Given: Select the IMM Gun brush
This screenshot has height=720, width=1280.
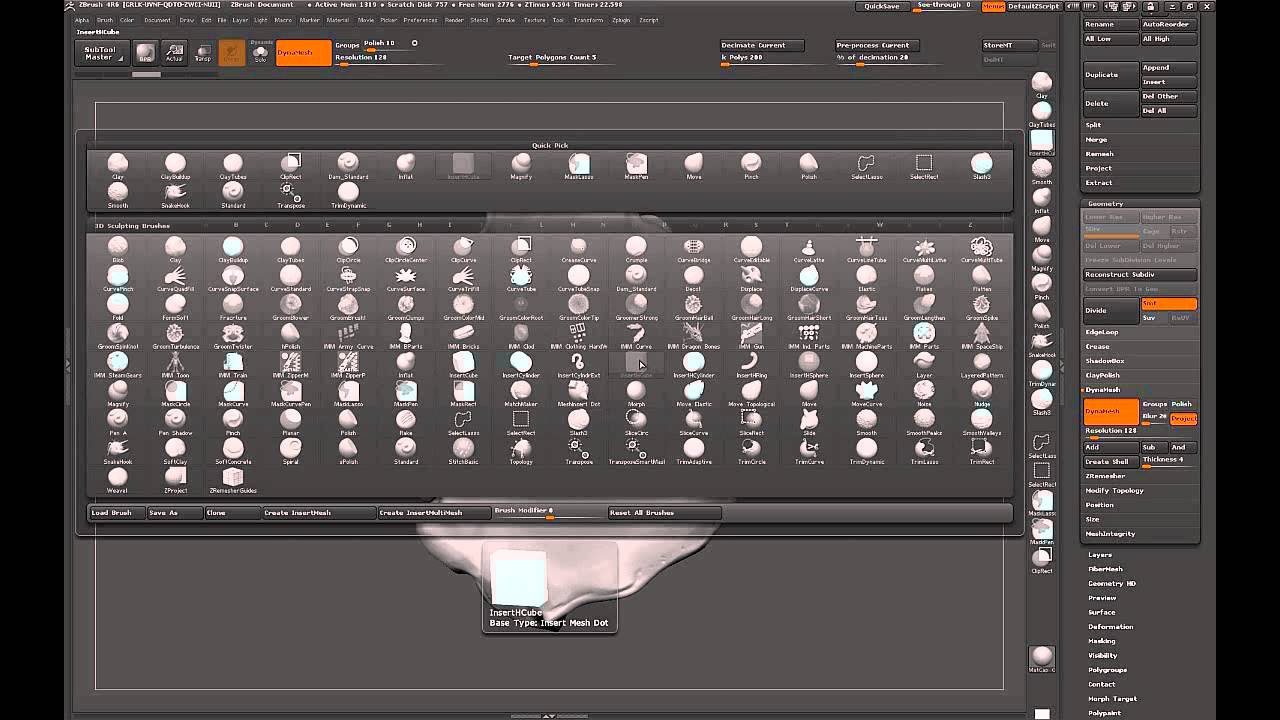Looking at the screenshot, I should [x=752, y=336].
